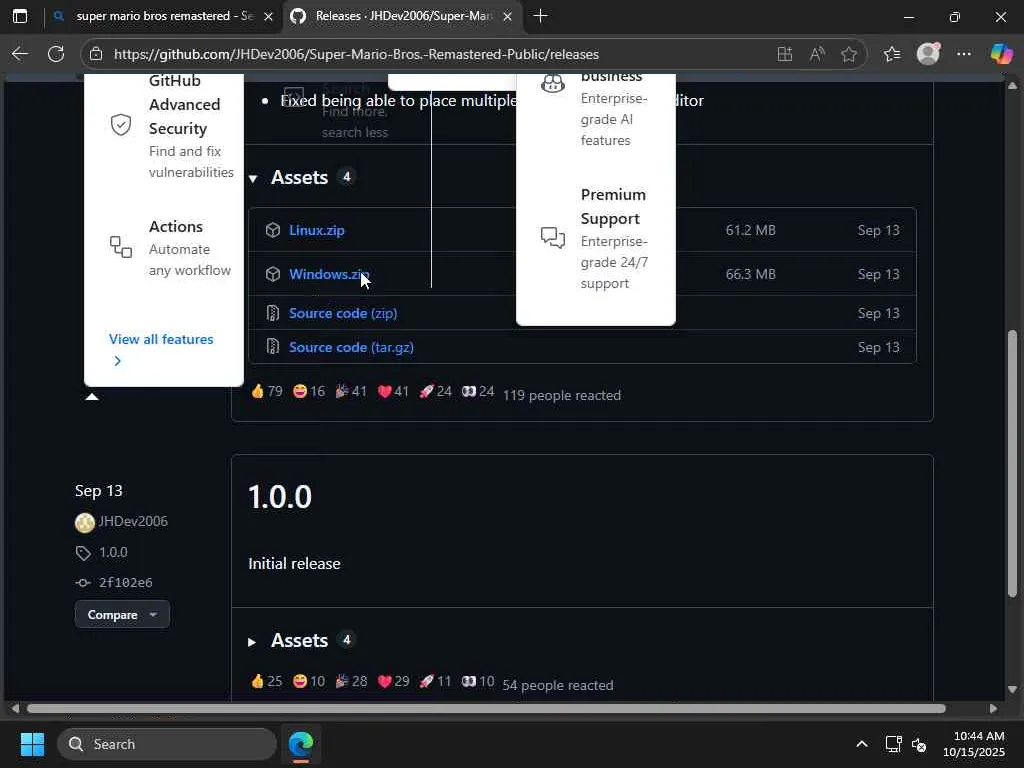Click the address bar URL
This screenshot has height=768, width=1024.
pyautogui.click(x=356, y=54)
